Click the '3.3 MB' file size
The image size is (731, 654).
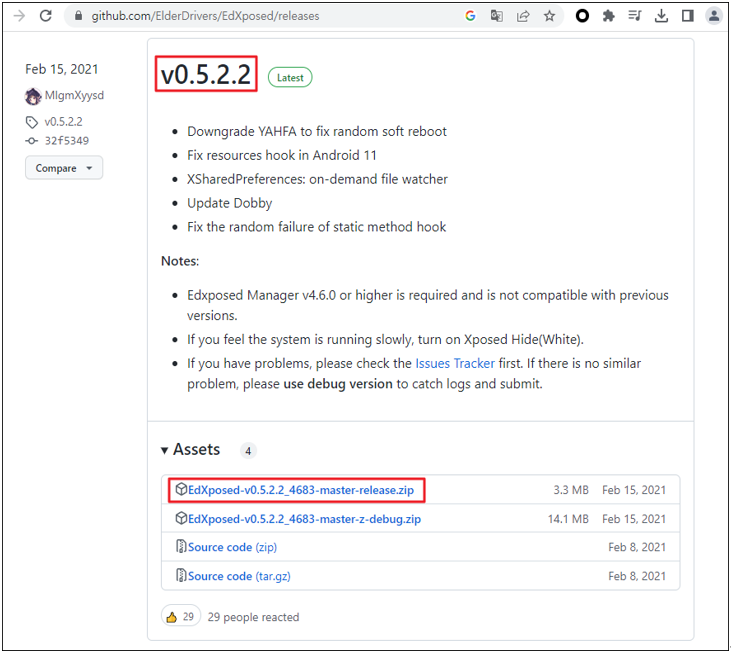pos(571,490)
